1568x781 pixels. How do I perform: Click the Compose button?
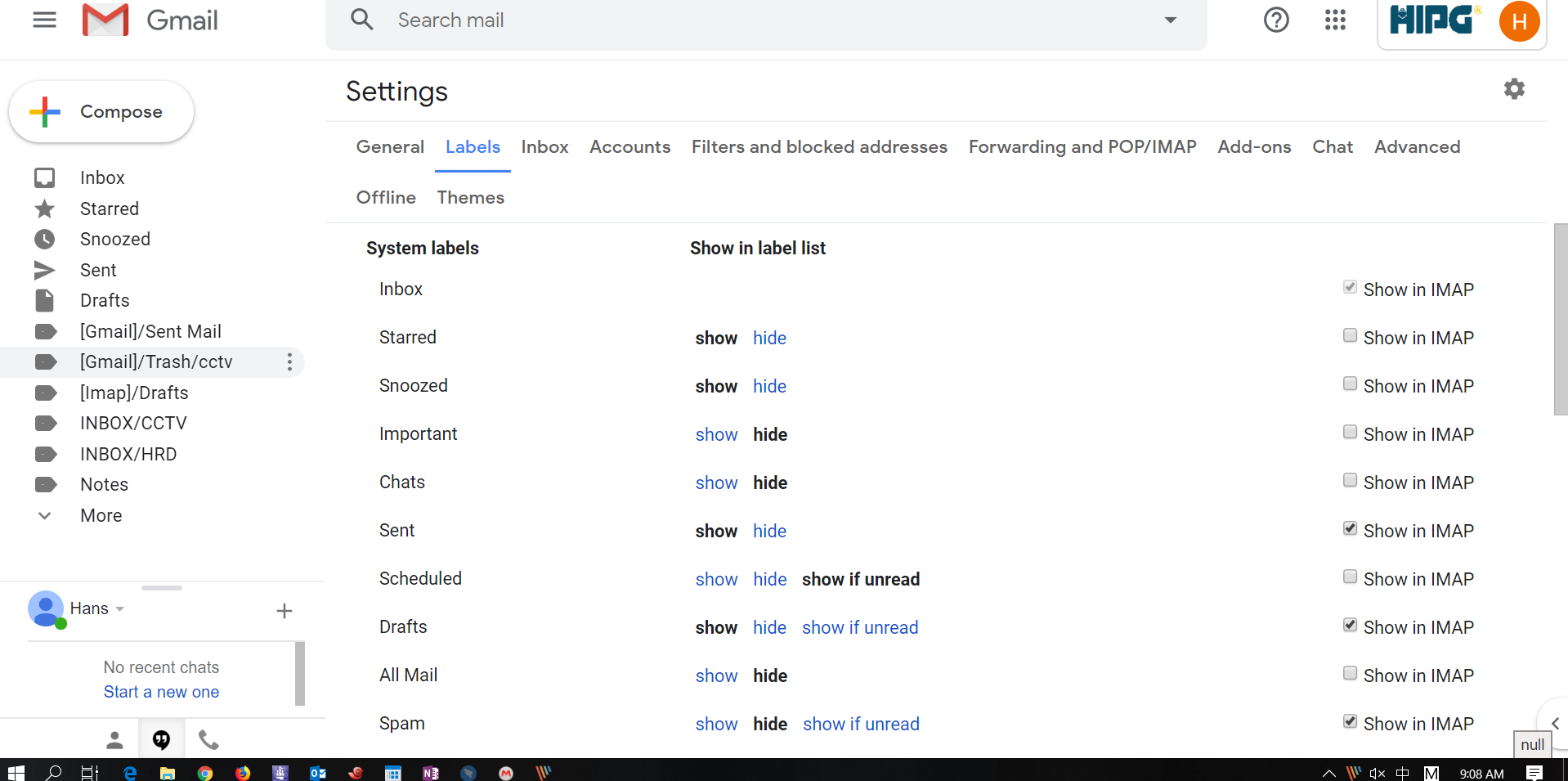(x=101, y=112)
